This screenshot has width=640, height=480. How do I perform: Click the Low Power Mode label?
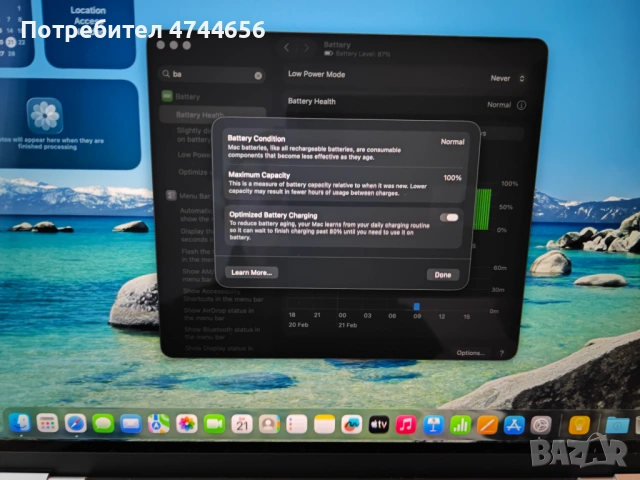(317, 74)
